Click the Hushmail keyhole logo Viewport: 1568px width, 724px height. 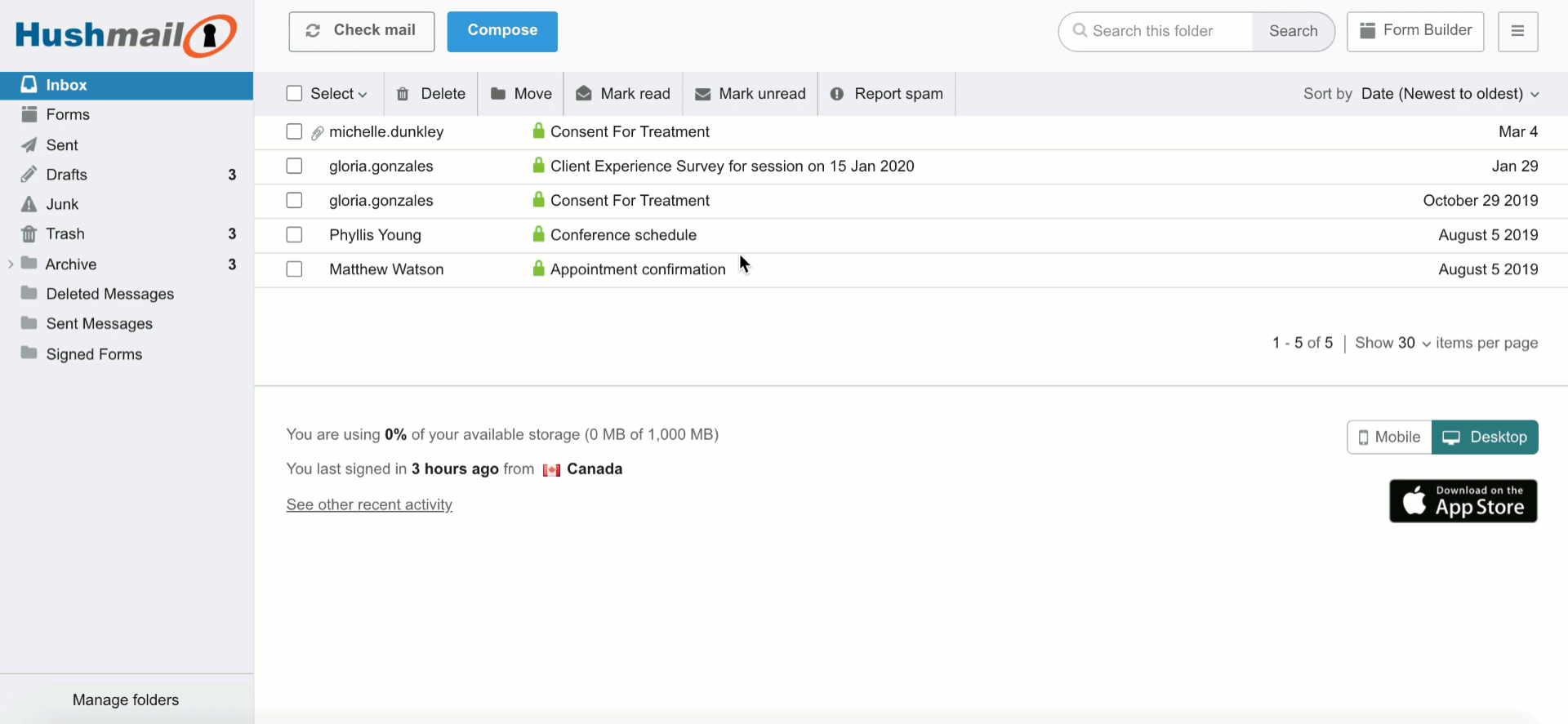(210, 35)
